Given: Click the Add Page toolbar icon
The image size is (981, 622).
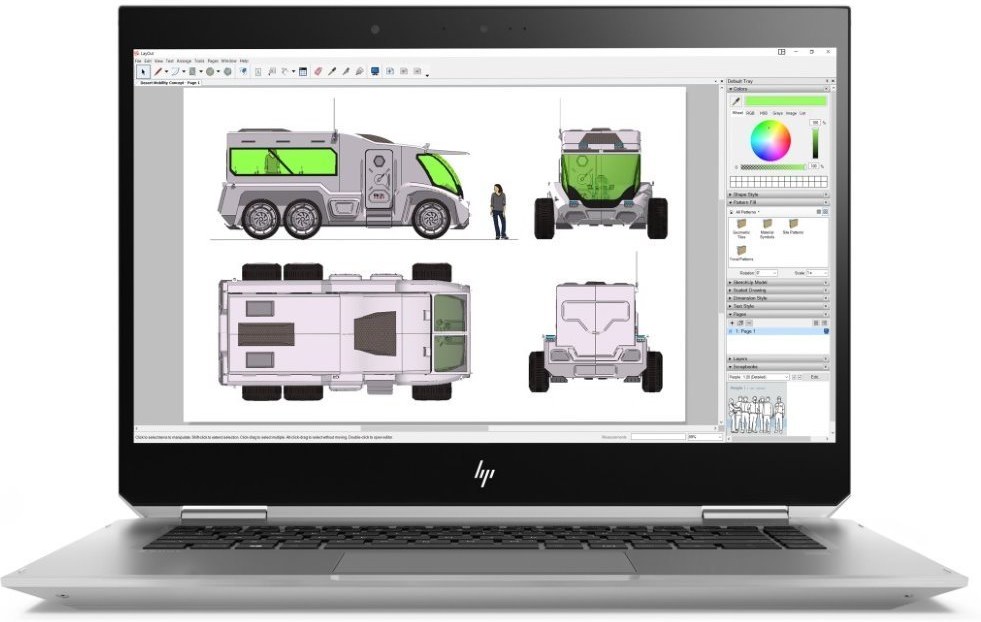Looking at the screenshot, I should (x=389, y=72).
